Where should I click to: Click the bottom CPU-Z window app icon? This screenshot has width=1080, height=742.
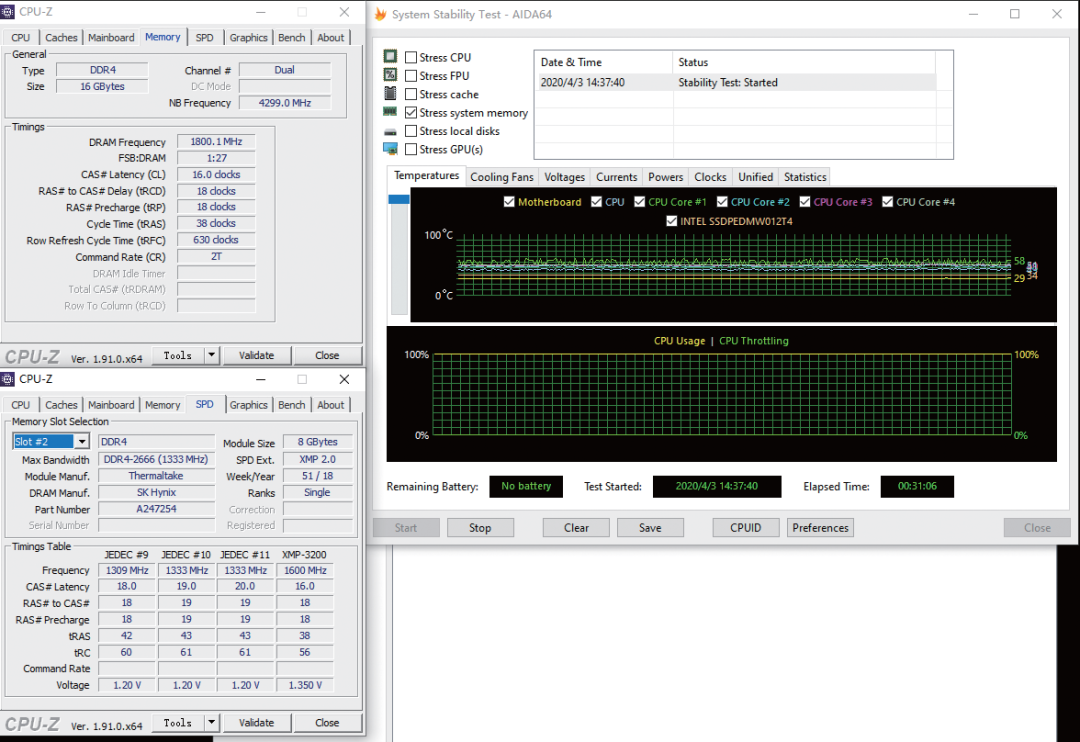(x=8, y=379)
